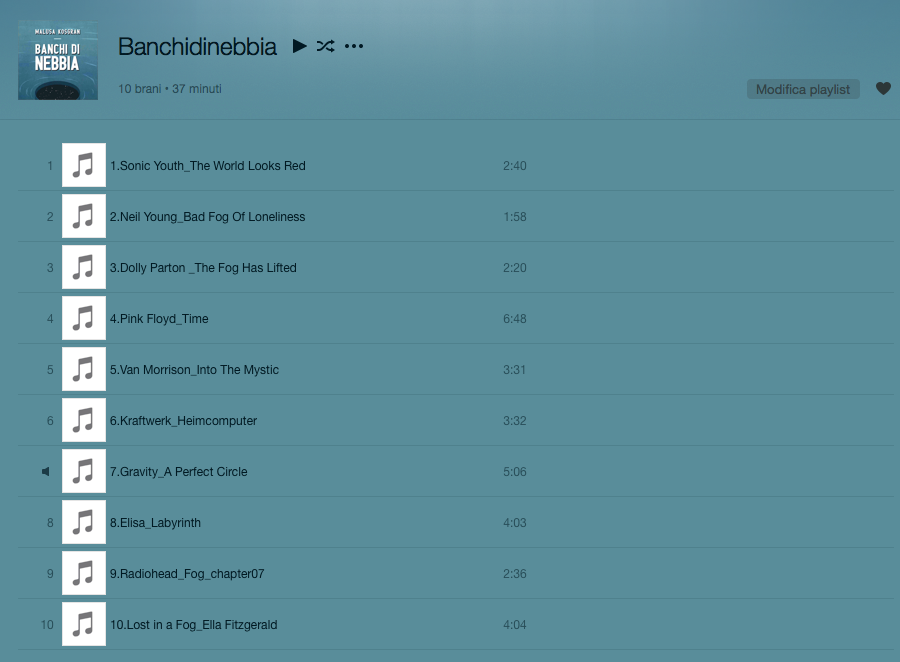Select 9.Radiohead_Fog_chapter07 track

click(x=187, y=574)
